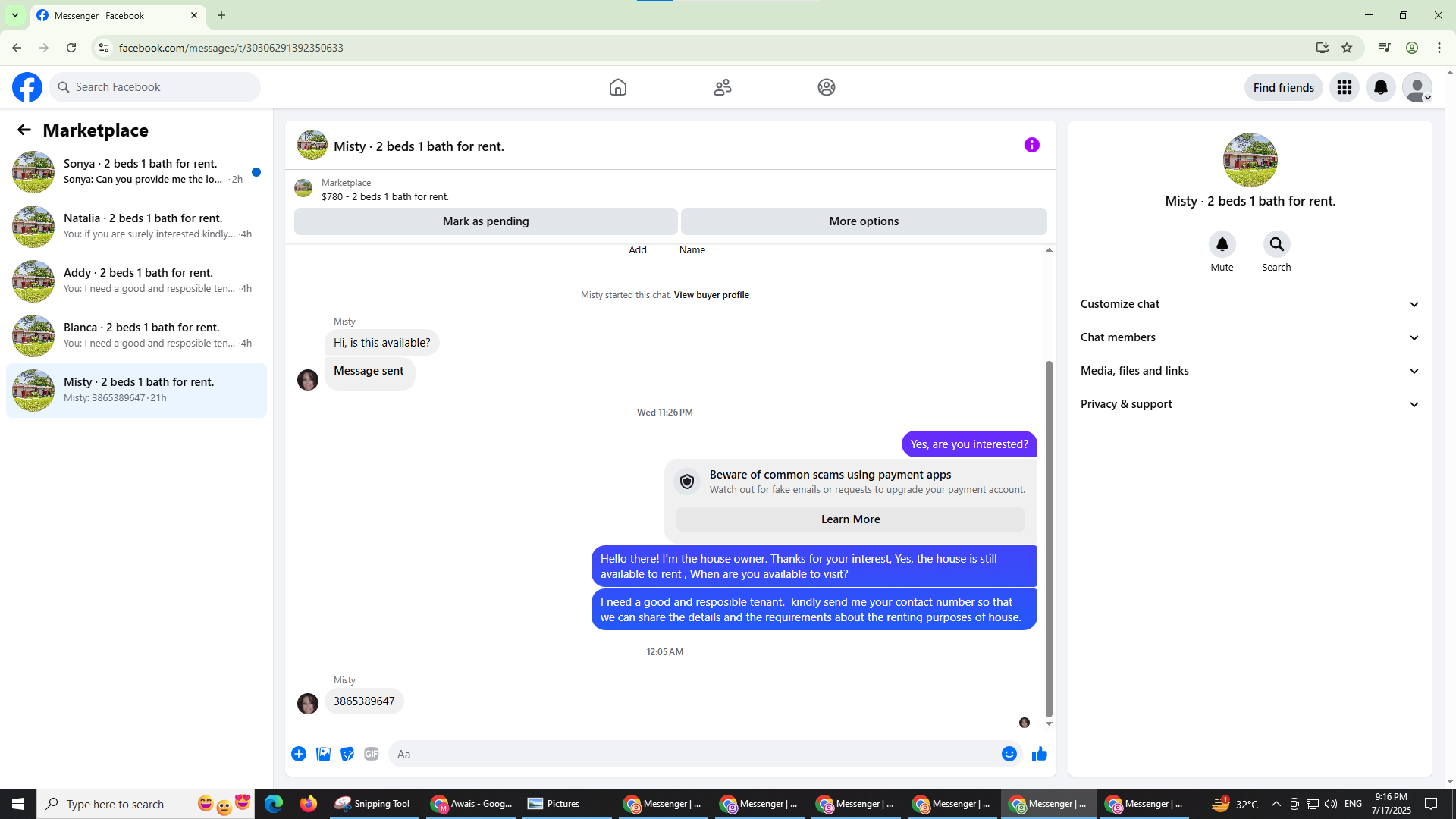This screenshot has height=819, width=1456.
Task: Expand Privacy & support section
Action: click(x=1250, y=404)
